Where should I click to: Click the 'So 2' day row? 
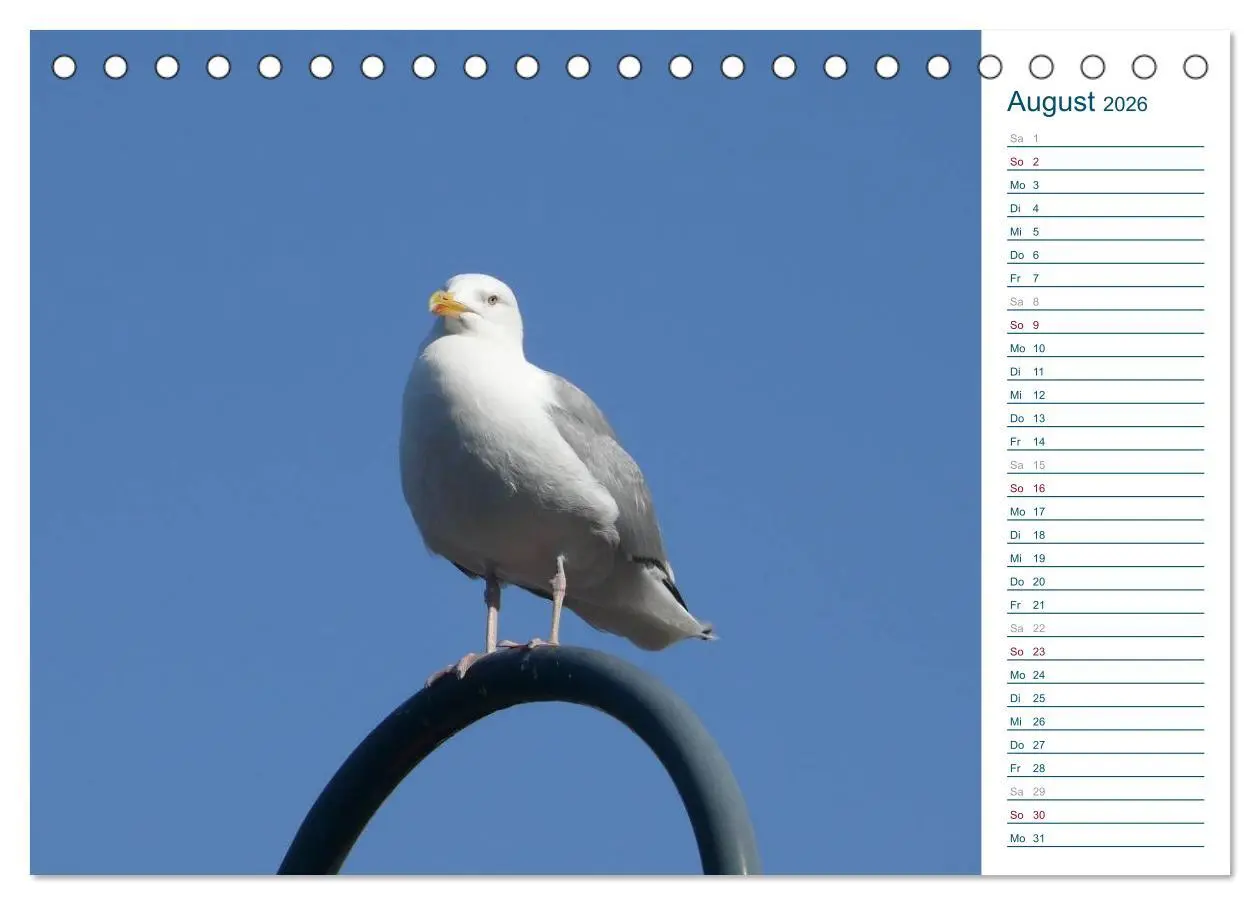click(x=1105, y=161)
